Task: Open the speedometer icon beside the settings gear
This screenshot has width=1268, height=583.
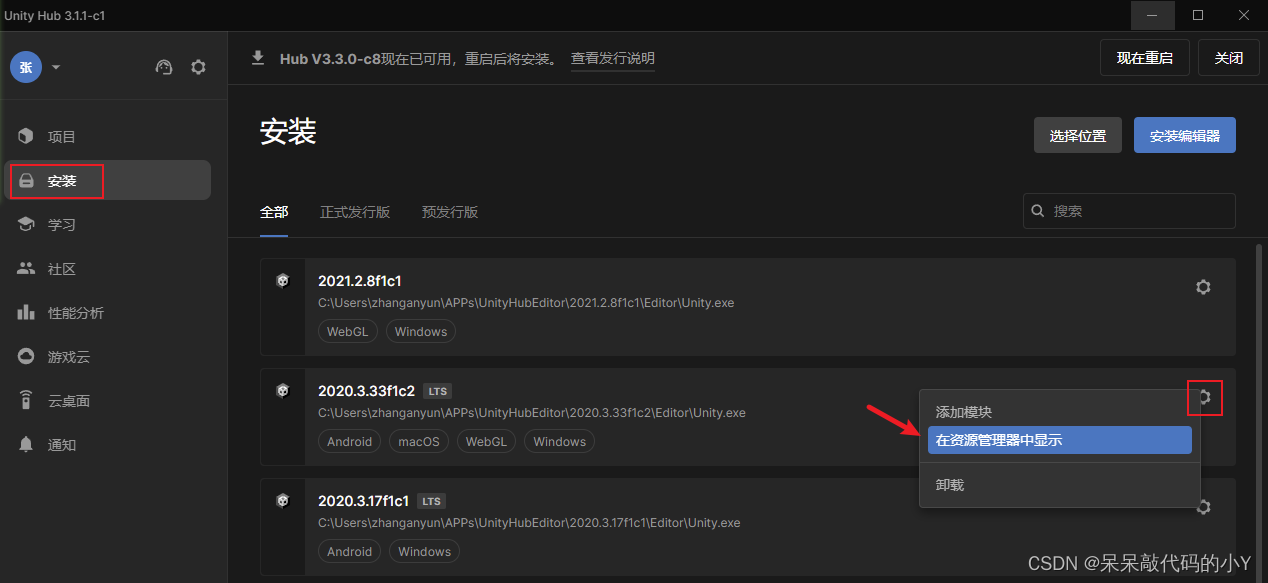Action: (x=165, y=67)
